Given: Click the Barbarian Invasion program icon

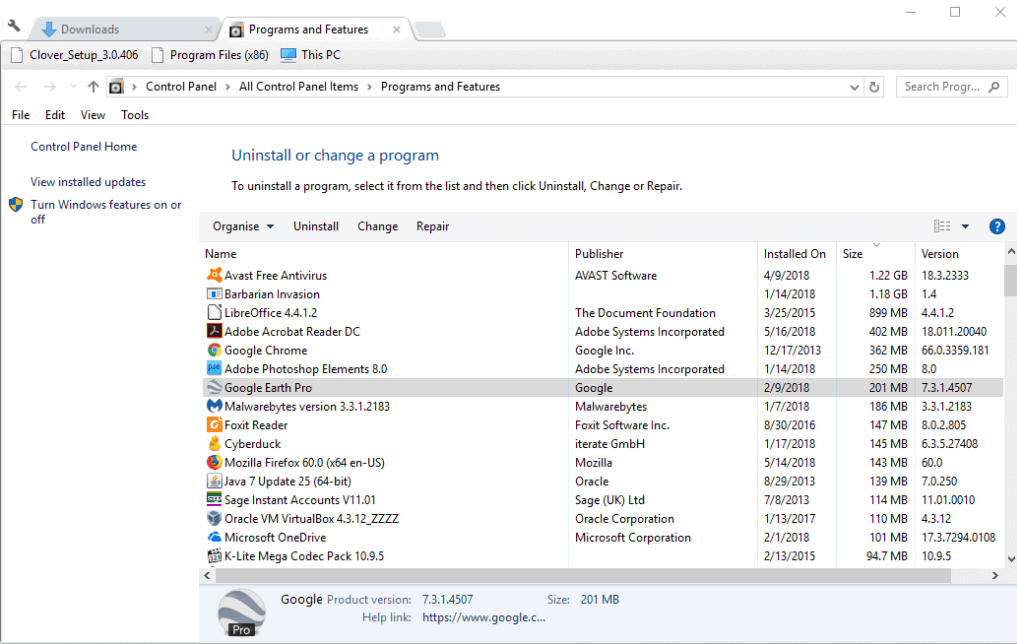Looking at the screenshot, I should 214,294.
